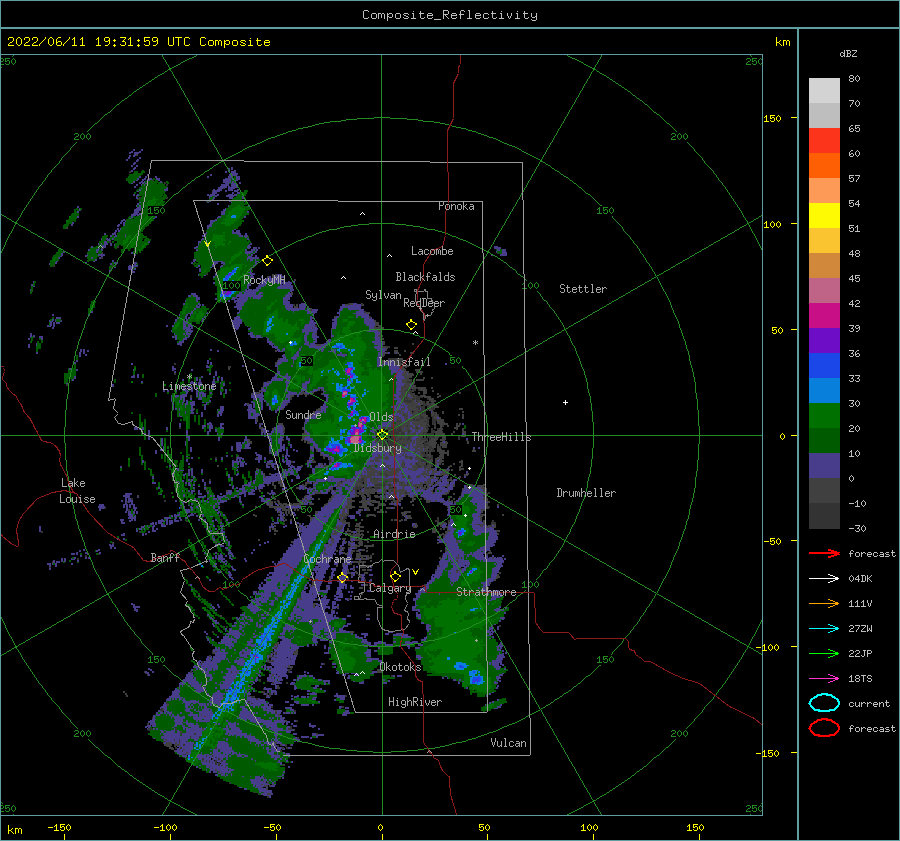Select the magenta 39-42 dBZ swatch

(824, 315)
